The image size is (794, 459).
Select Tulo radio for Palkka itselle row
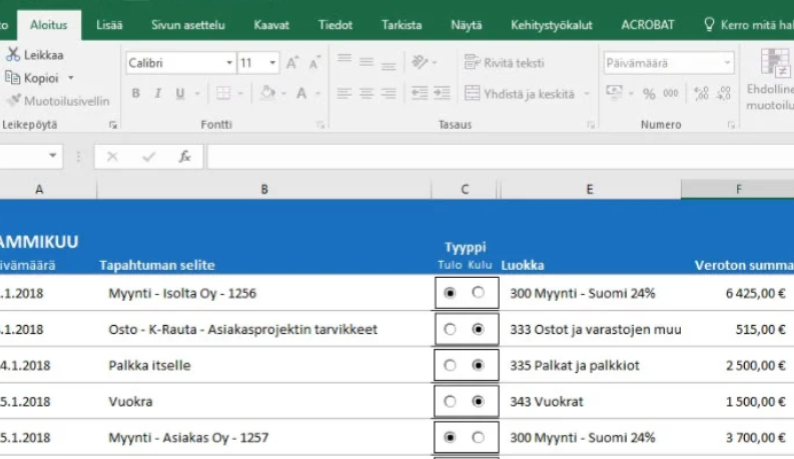pyautogui.click(x=450, y=365)
